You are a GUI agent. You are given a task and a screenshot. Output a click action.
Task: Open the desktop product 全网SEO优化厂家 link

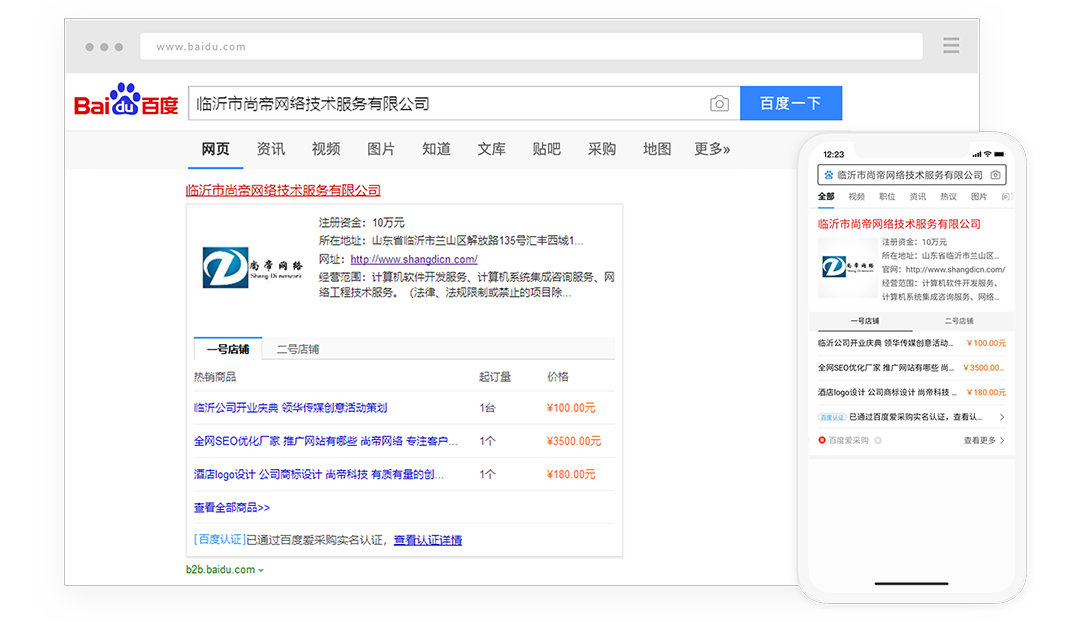pyautogui.click(x=325, y=441)
